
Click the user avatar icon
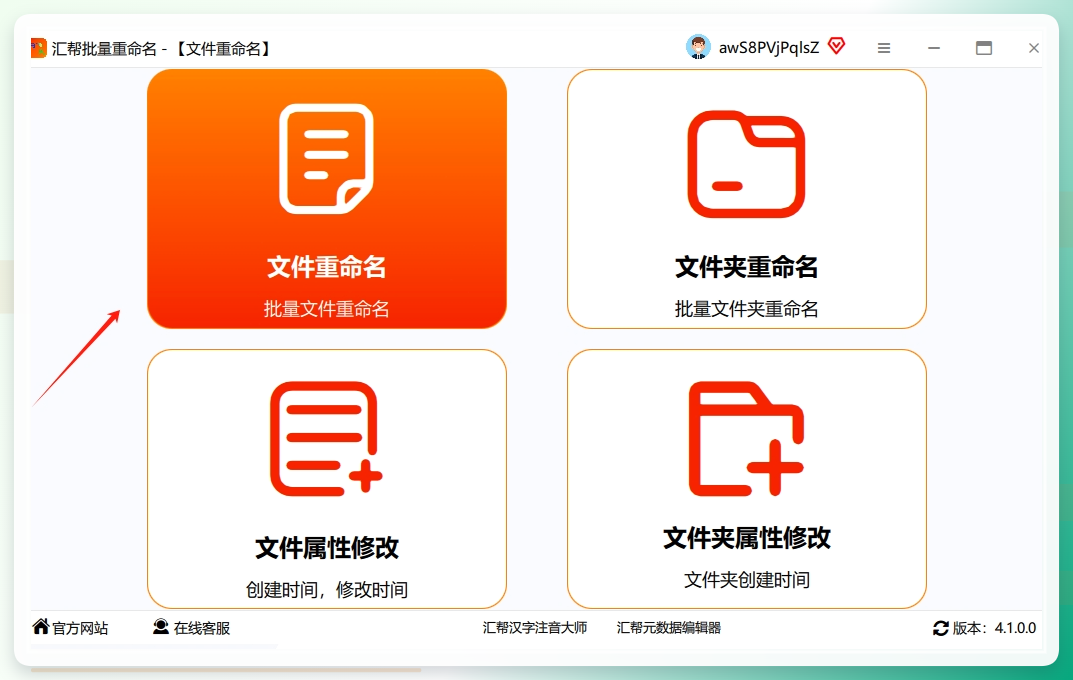point(698,47)
